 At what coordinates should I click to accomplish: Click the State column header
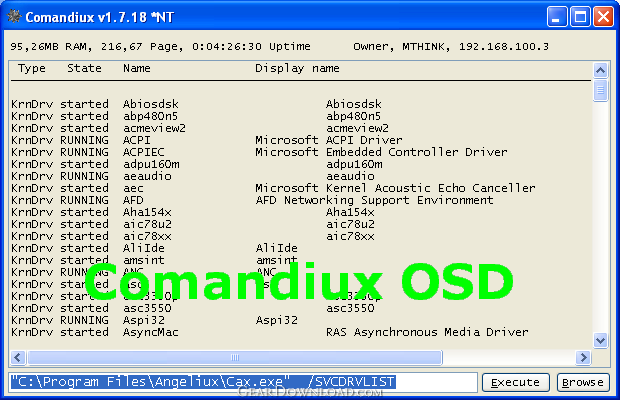(x=84, y=68)
